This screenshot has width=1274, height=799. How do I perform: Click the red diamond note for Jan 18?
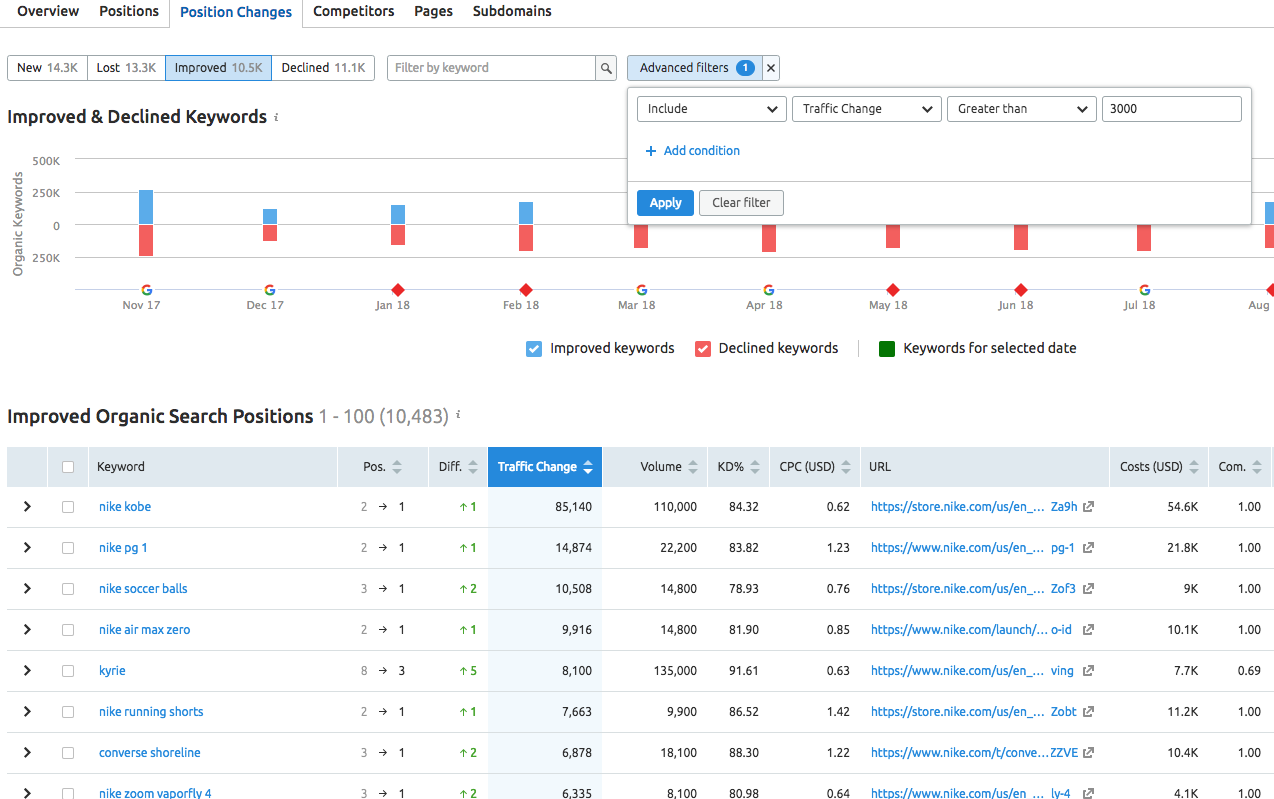[398, 289]
